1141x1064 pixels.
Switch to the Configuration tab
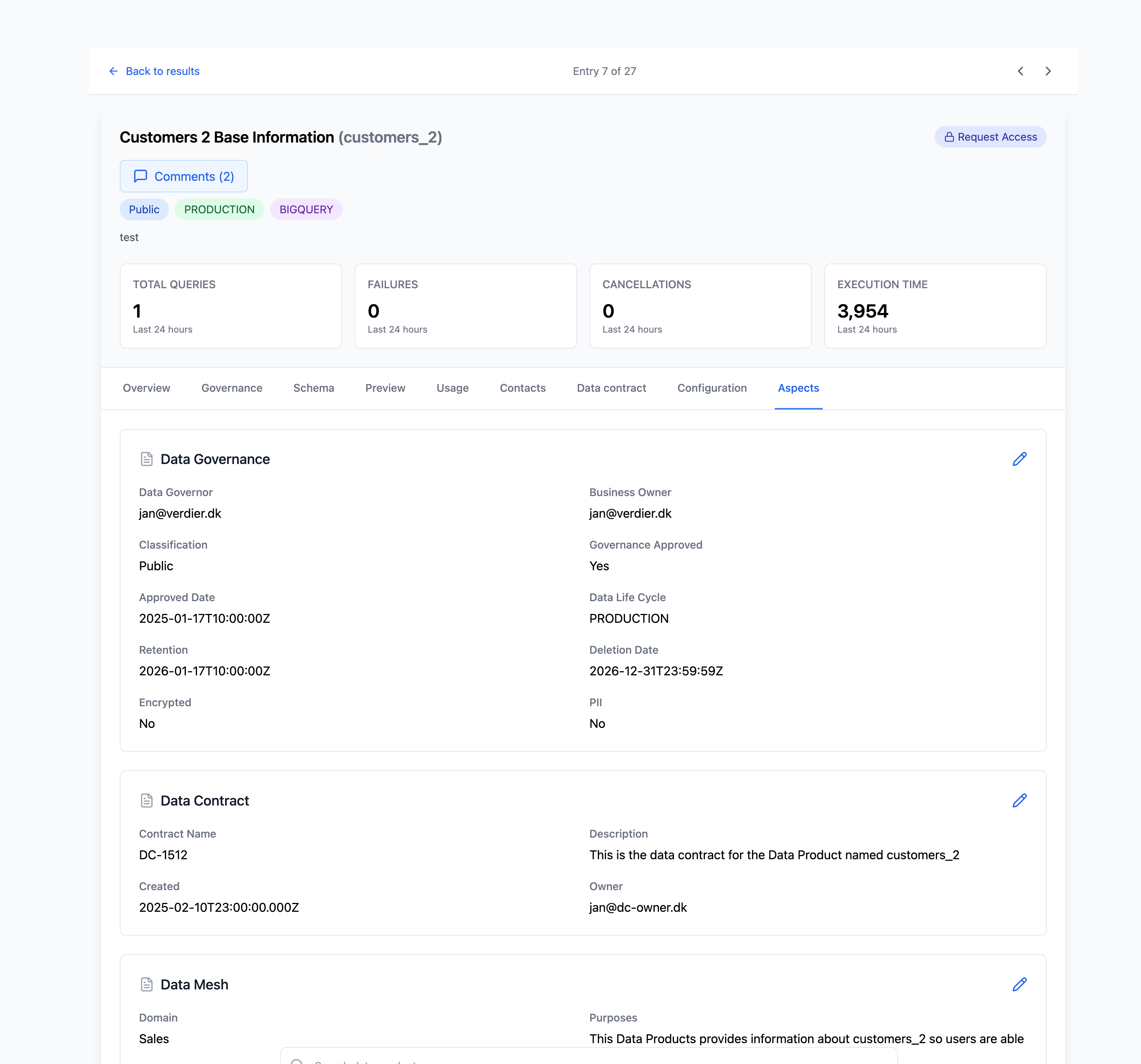coord(712,388)
